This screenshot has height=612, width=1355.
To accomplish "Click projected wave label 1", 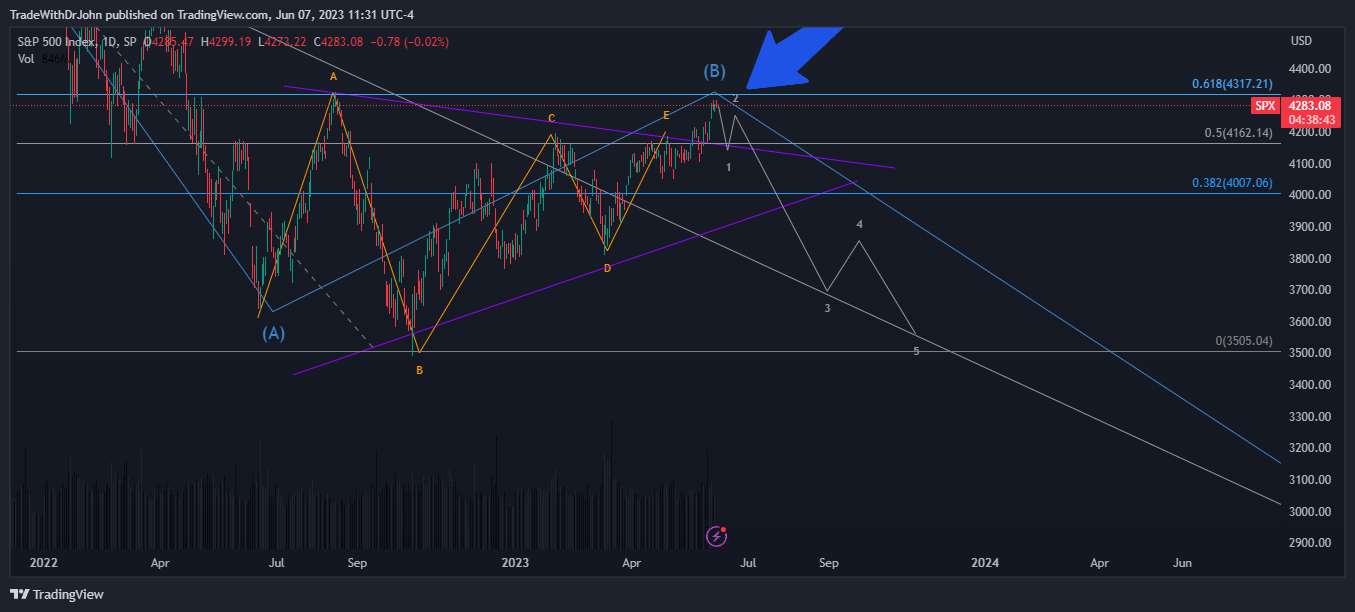I will (729, 167).
